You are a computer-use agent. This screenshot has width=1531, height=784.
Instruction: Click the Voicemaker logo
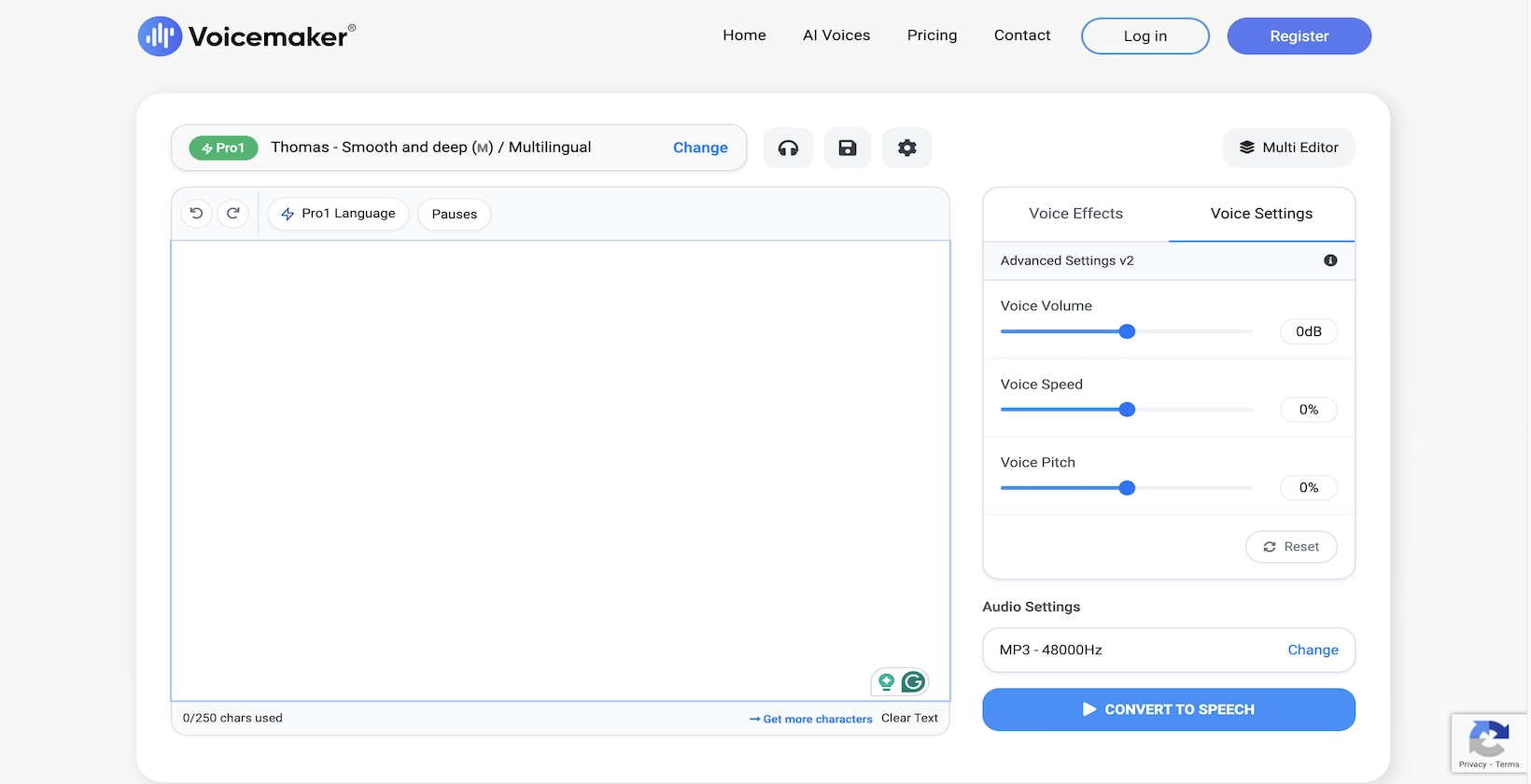[246, 36]
